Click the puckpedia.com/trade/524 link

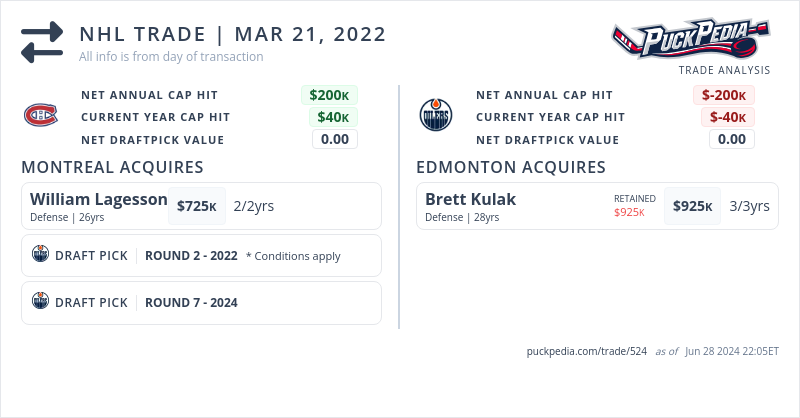click(587, 351)
